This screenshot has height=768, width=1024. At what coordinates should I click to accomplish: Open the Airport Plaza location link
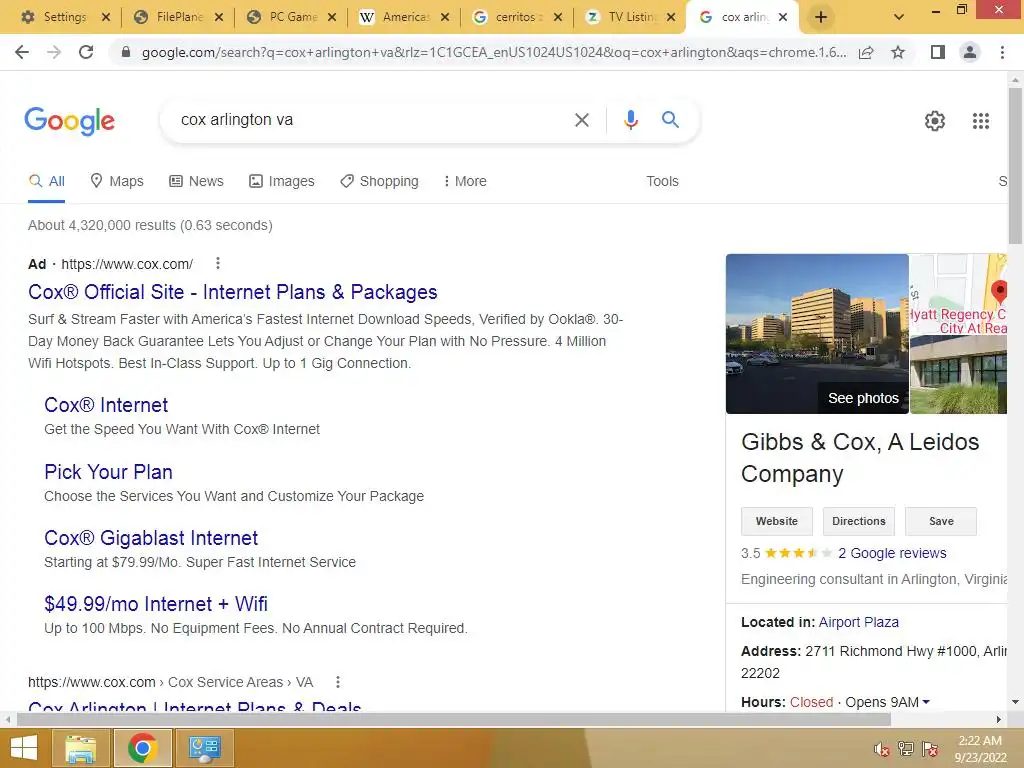[858, 622]
